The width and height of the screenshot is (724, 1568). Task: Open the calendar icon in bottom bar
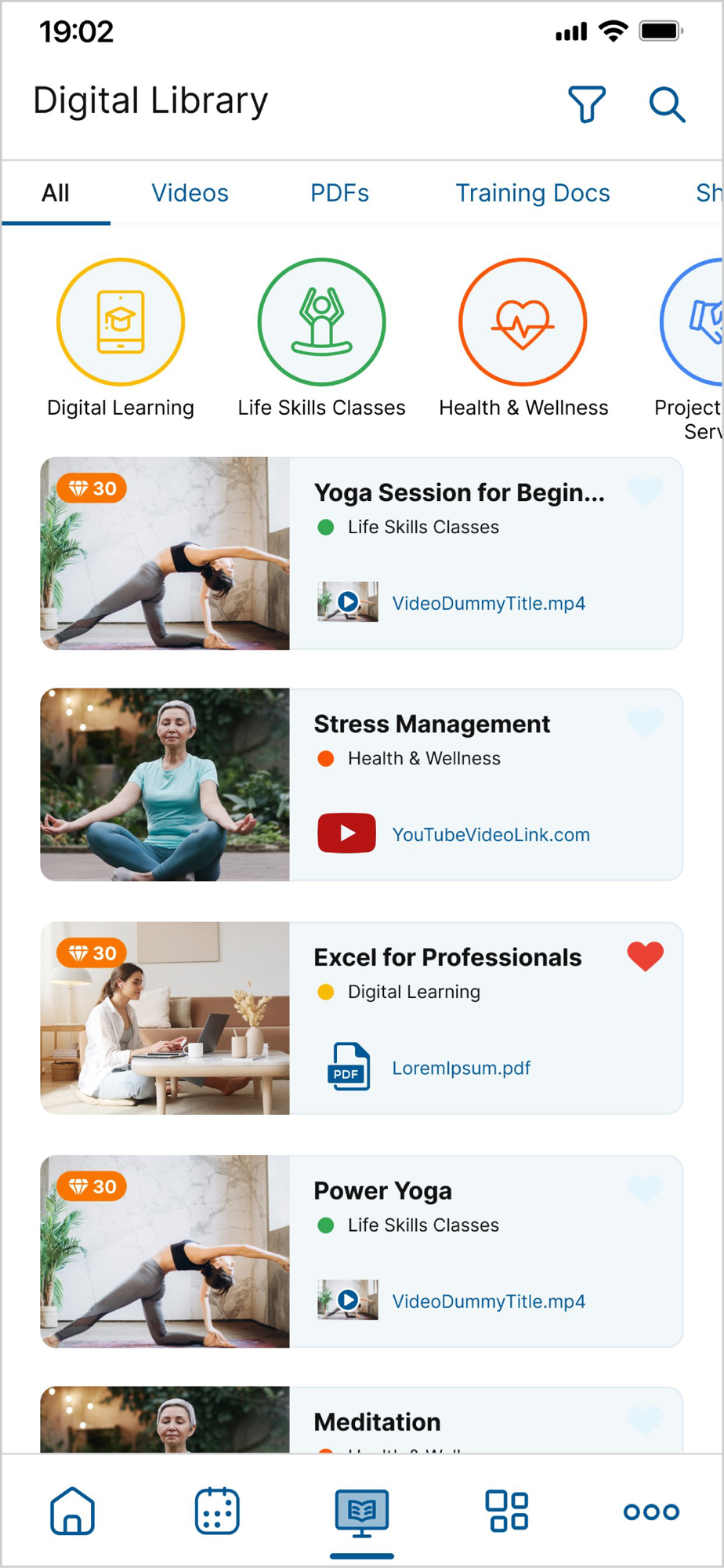tap(217, 1511)
